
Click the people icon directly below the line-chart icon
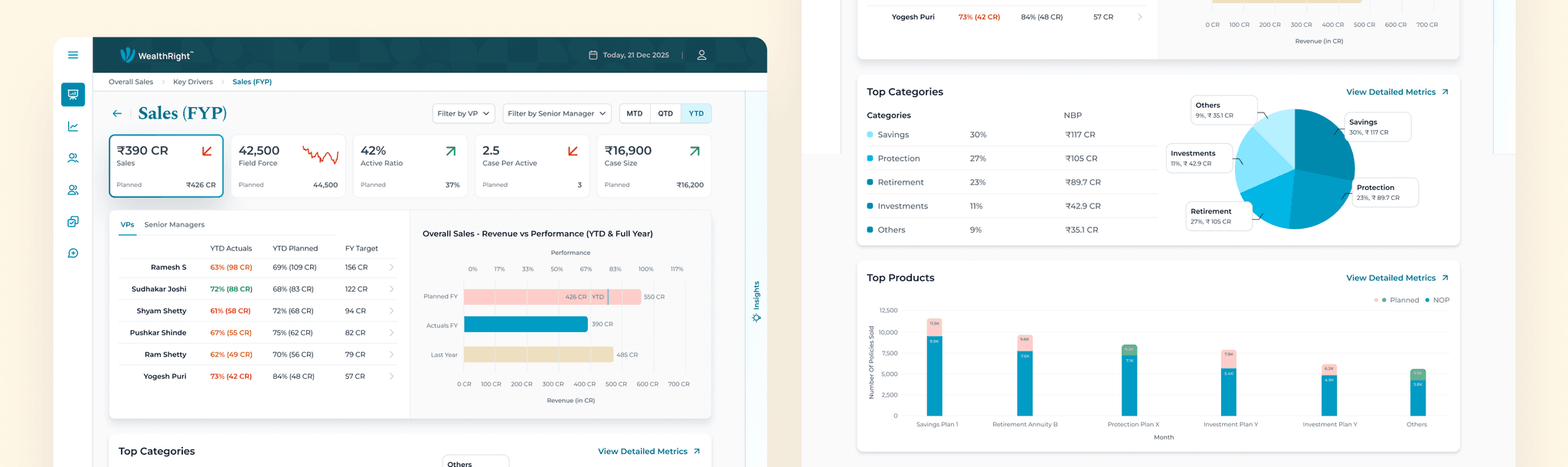73,158
